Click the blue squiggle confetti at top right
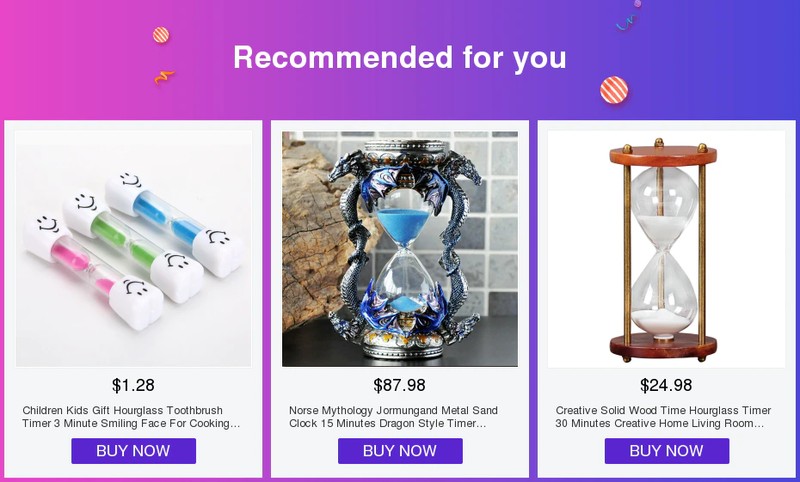 626,22
